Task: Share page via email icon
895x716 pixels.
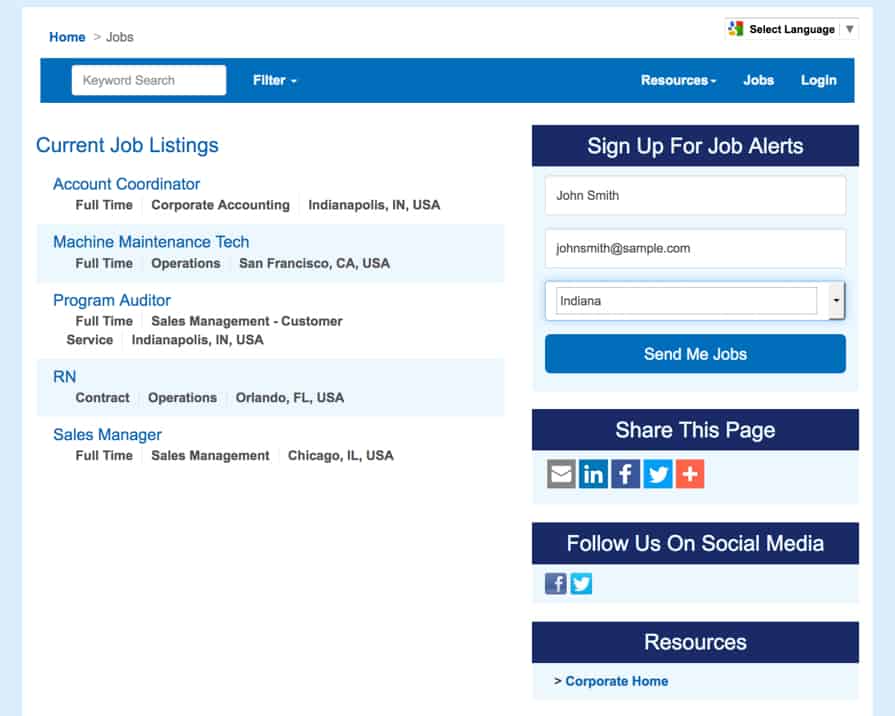Action: tap(561, 474)
